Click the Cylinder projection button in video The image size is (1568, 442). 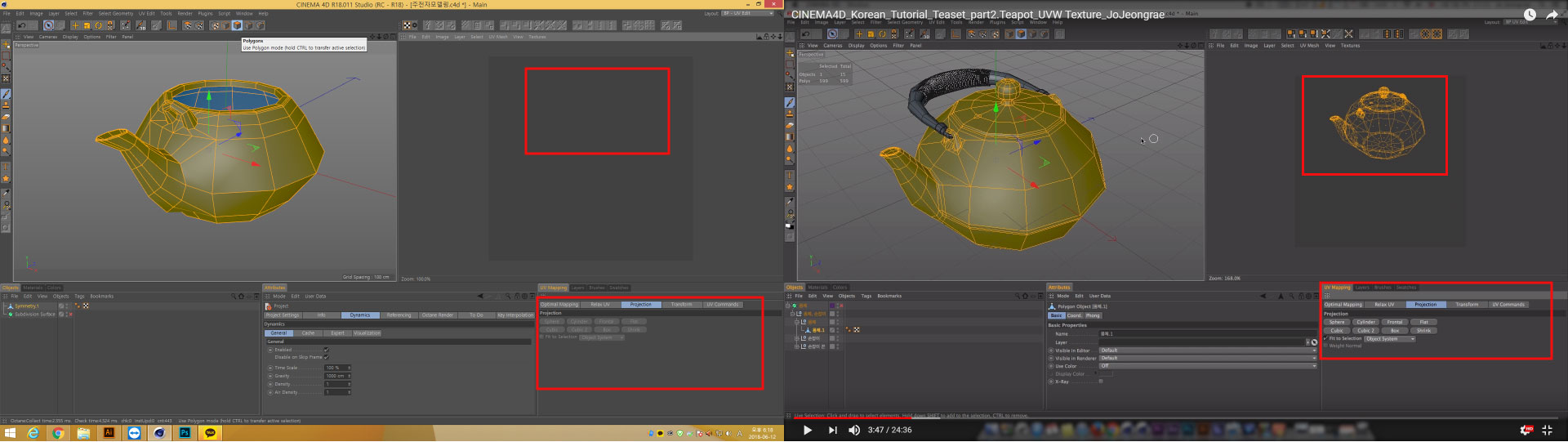pos(1366,322)
